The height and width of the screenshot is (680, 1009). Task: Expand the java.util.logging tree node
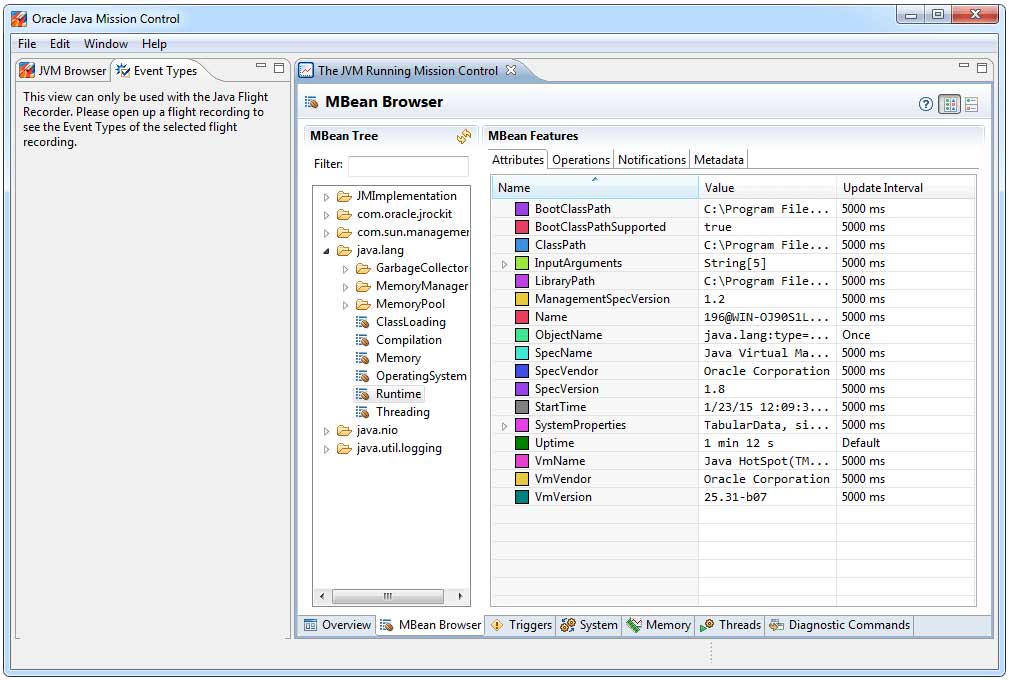[x=326, y=449]
